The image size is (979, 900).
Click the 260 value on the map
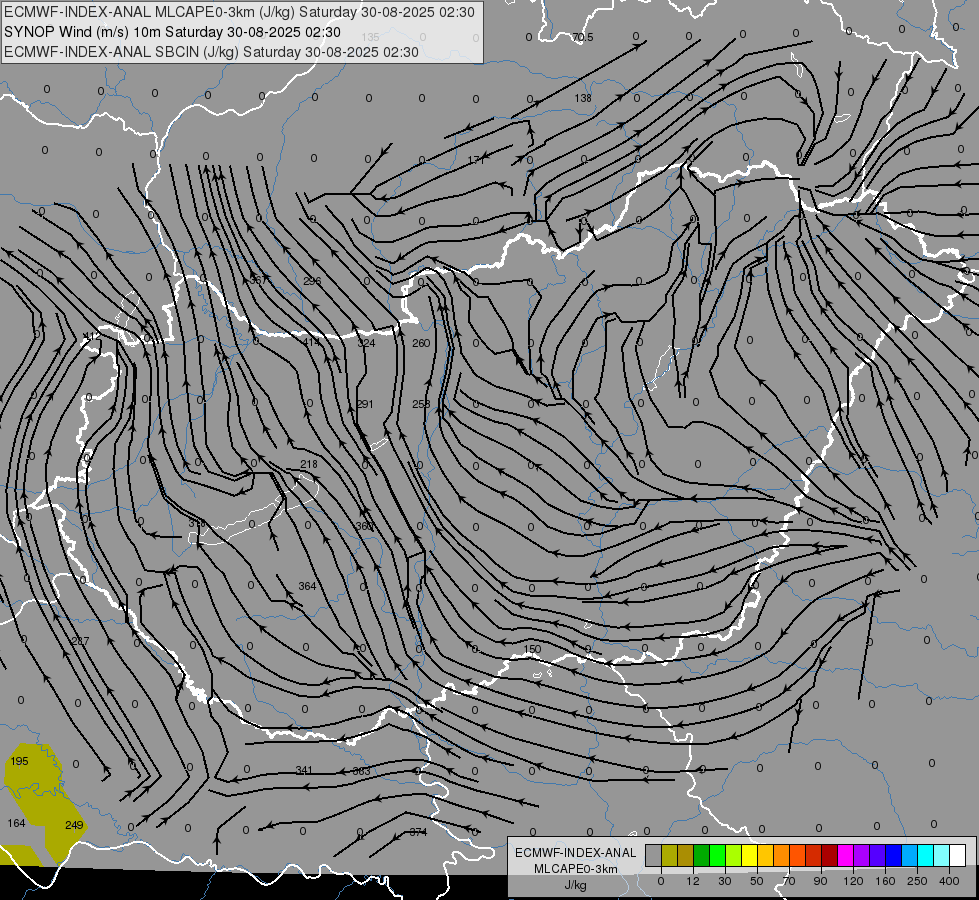pyautogui.click(x=421, y=343)
